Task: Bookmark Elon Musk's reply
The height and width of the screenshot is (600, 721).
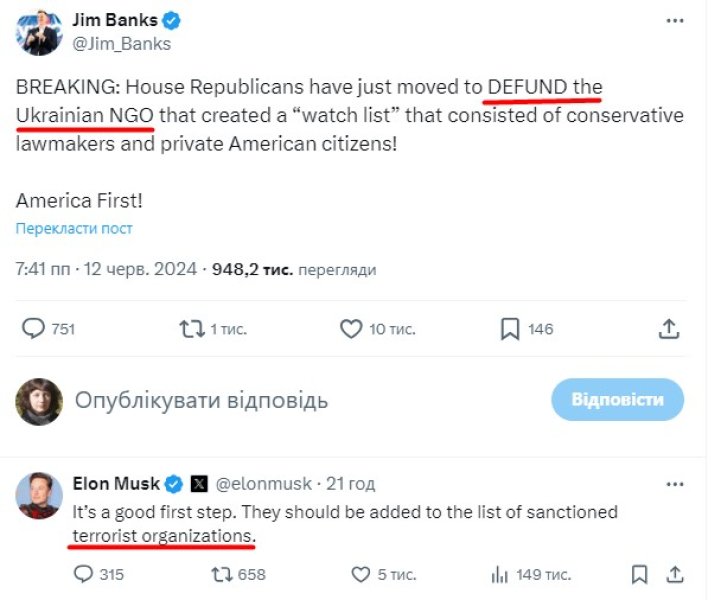Action: pyautogui.click(x=639, y=574)
